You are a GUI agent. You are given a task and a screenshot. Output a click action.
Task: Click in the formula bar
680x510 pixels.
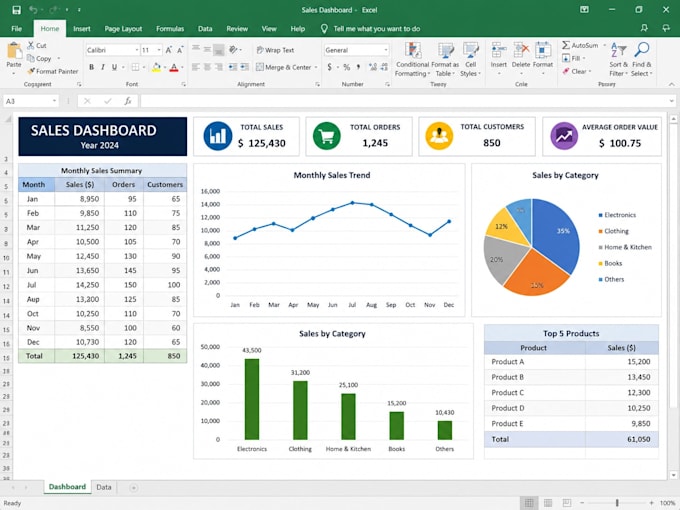[x=404, y=101]
